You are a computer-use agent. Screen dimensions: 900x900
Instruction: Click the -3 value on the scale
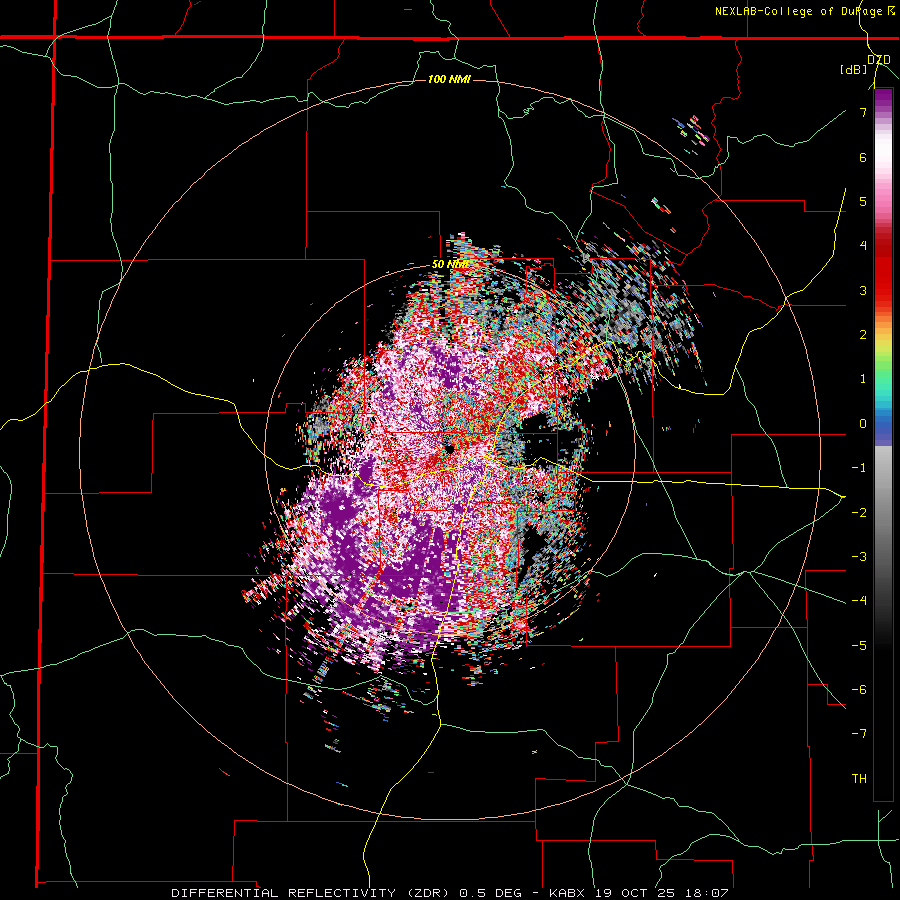859,557
